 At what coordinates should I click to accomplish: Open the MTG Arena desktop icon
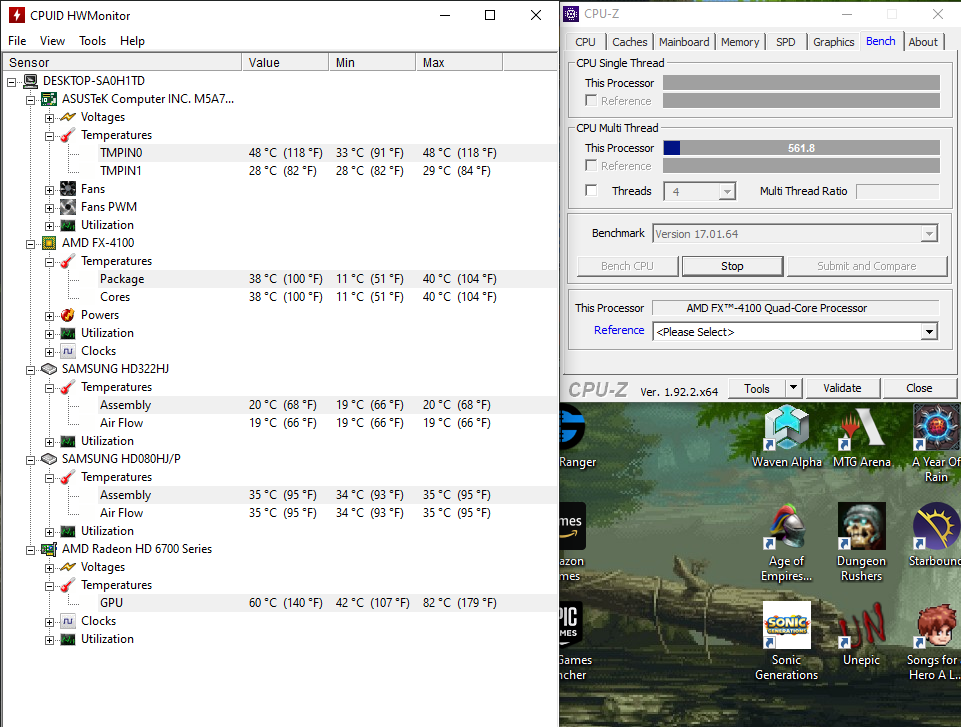tap(861, 431)
